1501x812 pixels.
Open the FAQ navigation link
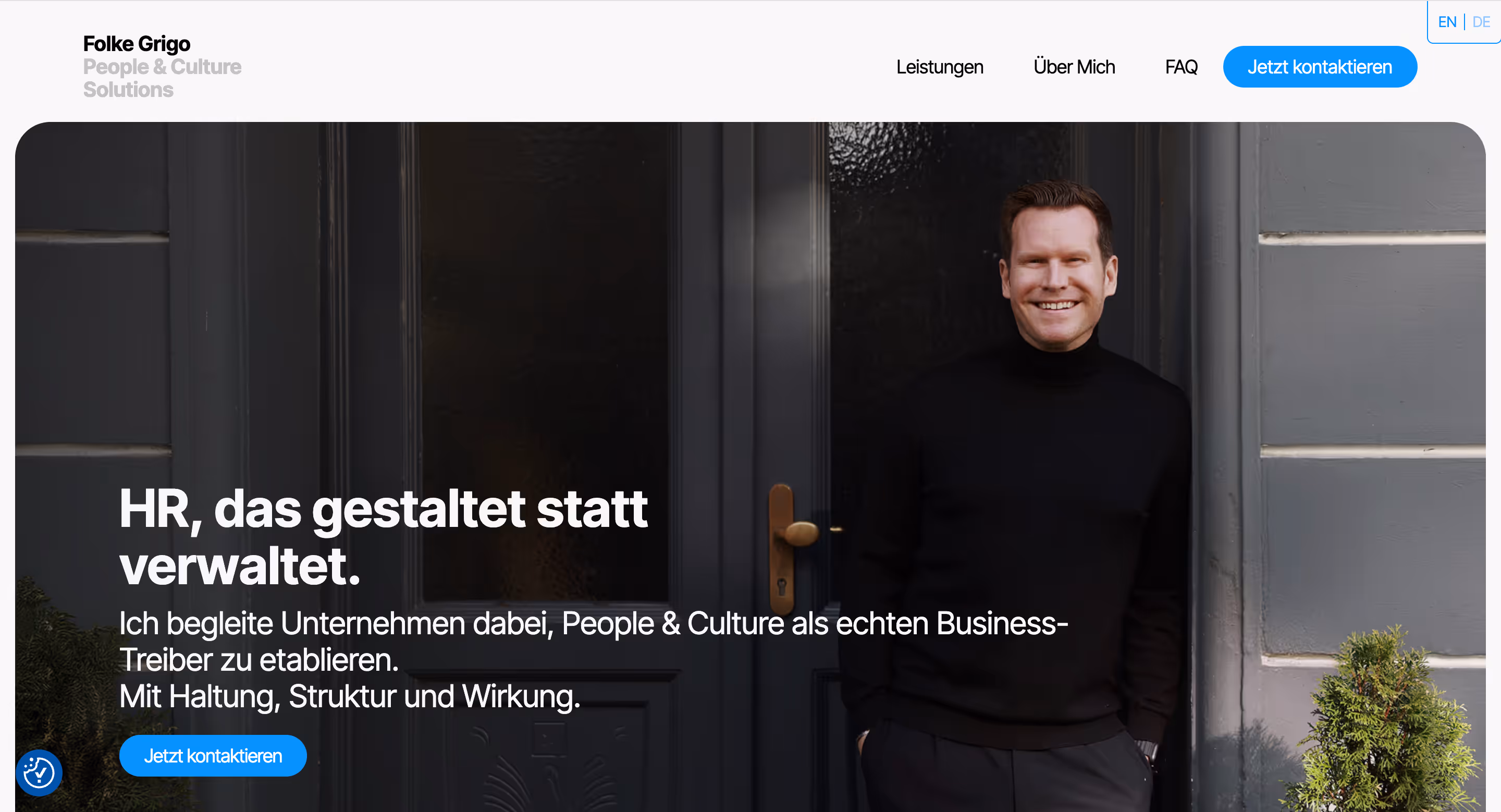pyautogui.click(x=1181, y=67)
